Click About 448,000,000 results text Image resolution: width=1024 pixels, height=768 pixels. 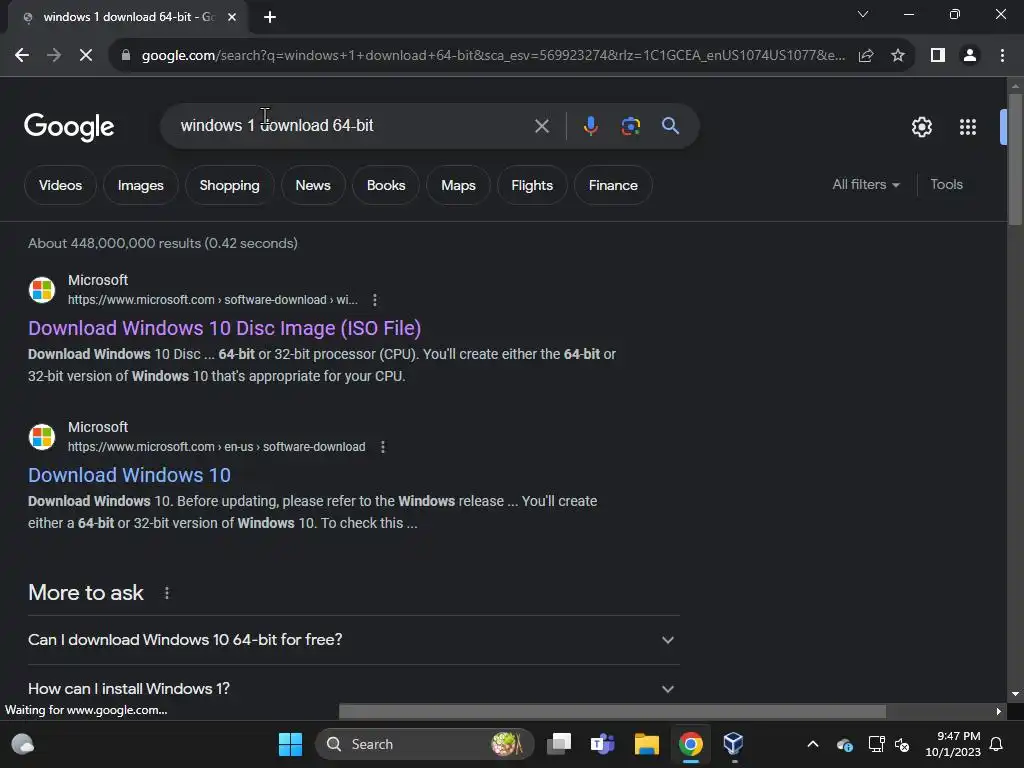163,243
